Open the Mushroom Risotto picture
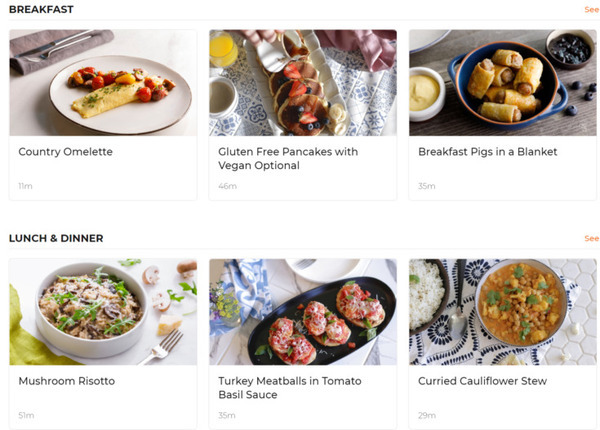600x430 pixels. click(x=103, y=312)
